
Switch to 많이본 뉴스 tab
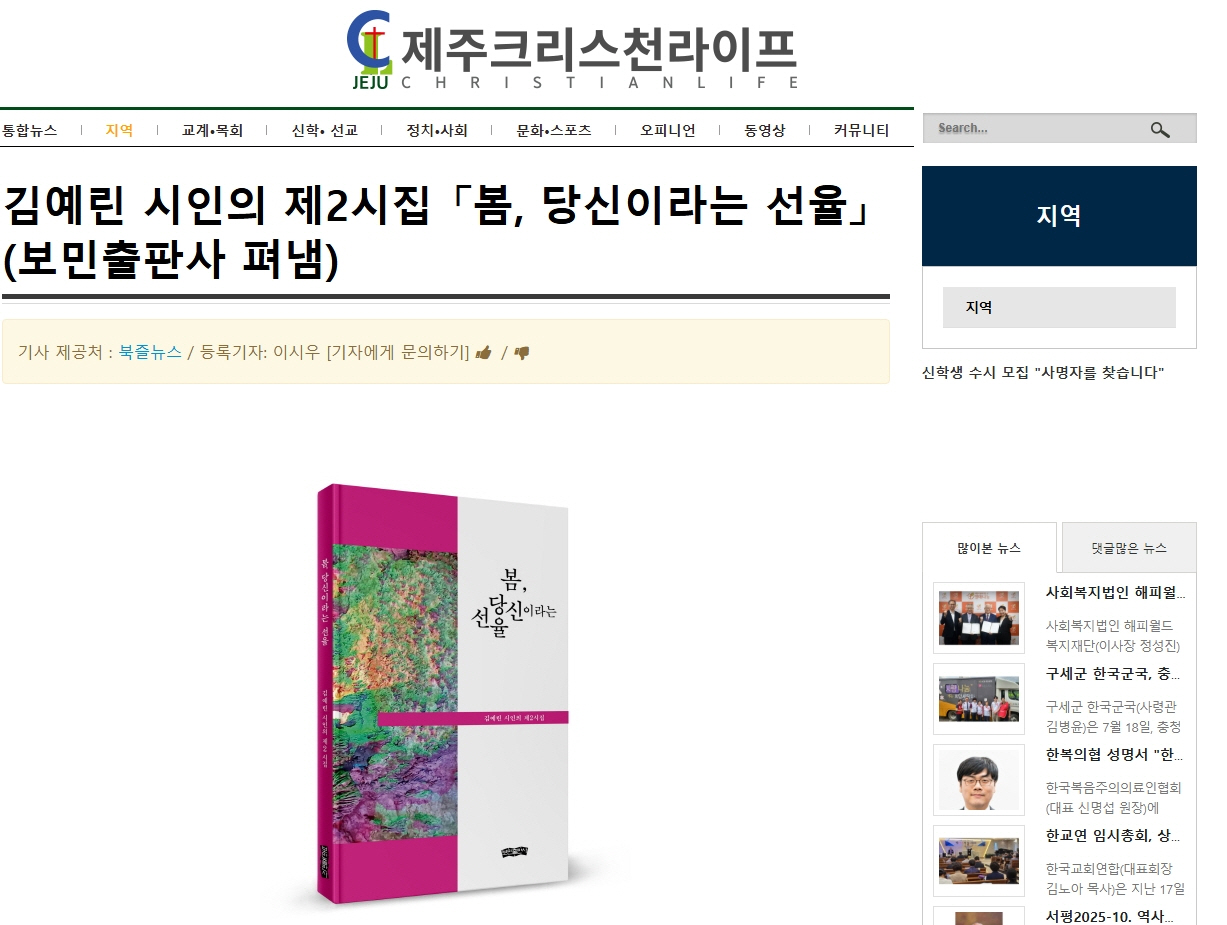coord(989,548)
